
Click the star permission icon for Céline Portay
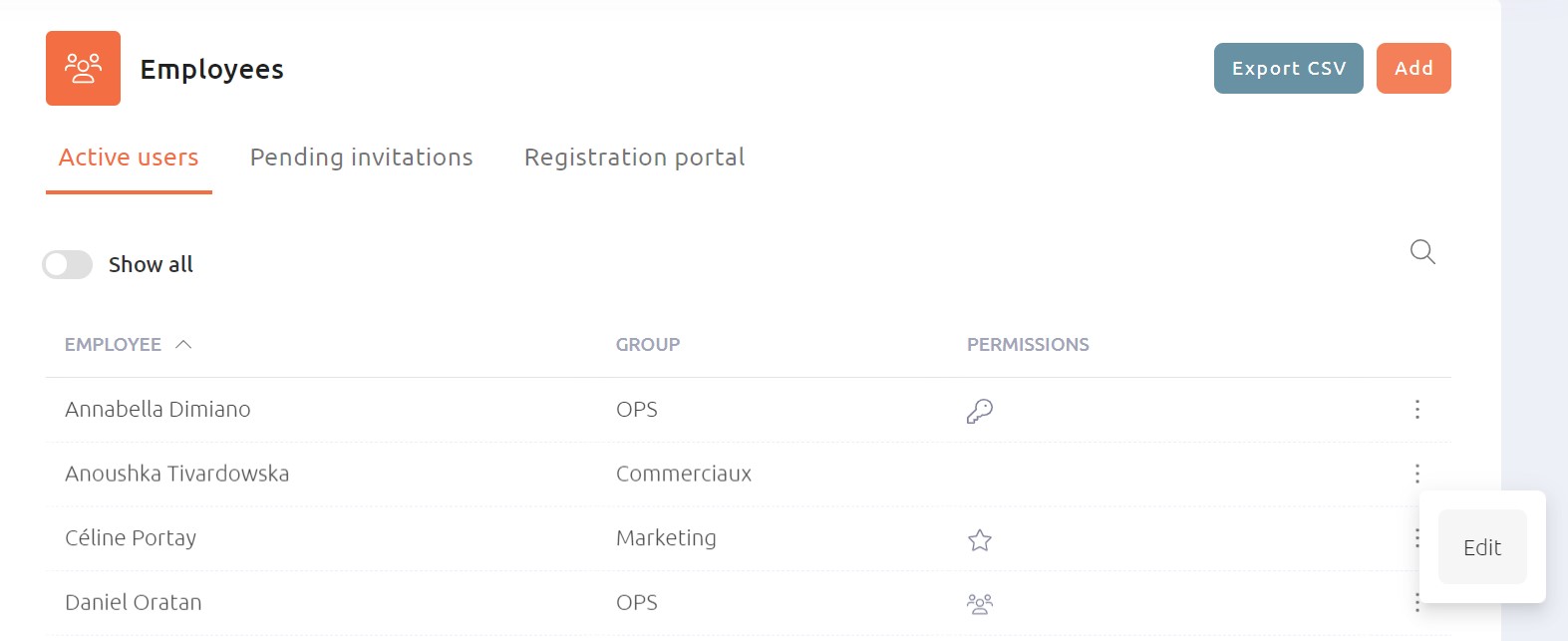point(980,540)
